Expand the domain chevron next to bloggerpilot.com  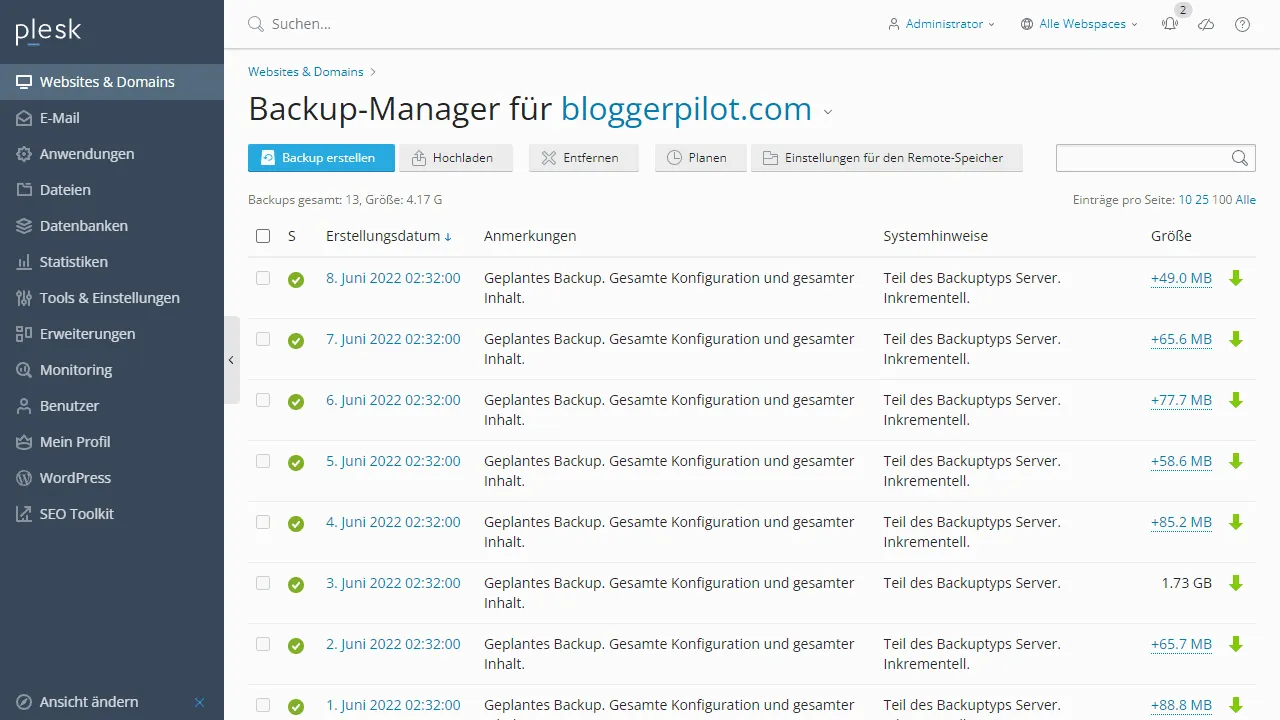(x=828, y=112)
